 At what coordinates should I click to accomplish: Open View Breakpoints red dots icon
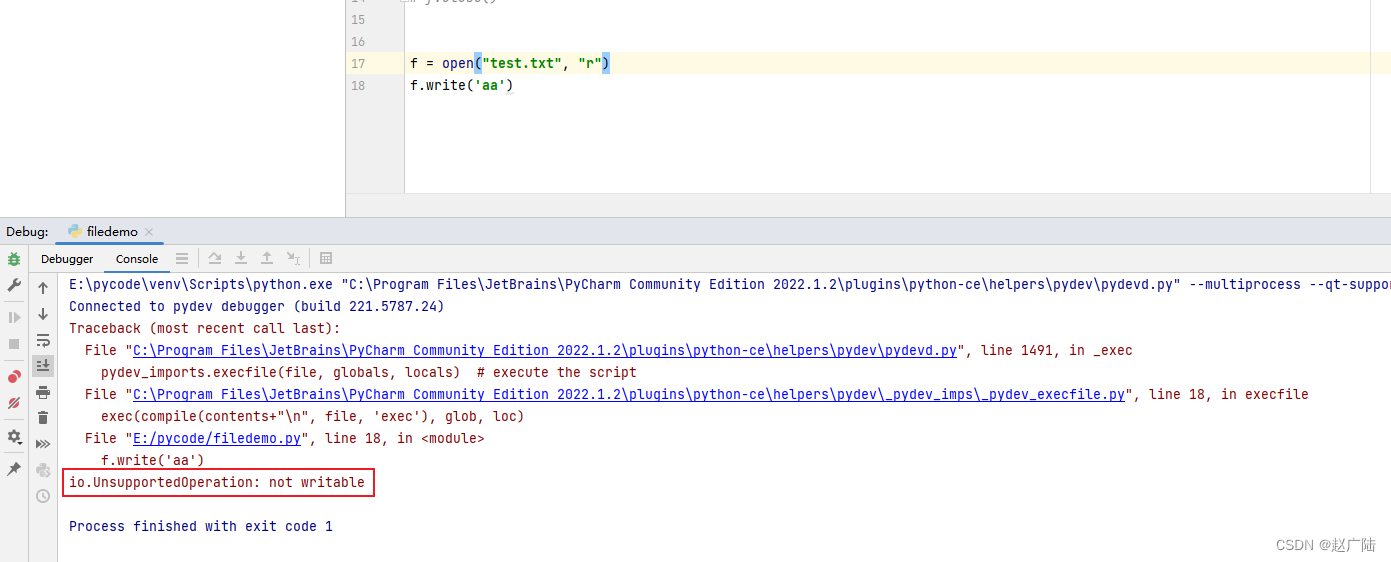pyautogui.click(x=14, y=377)
